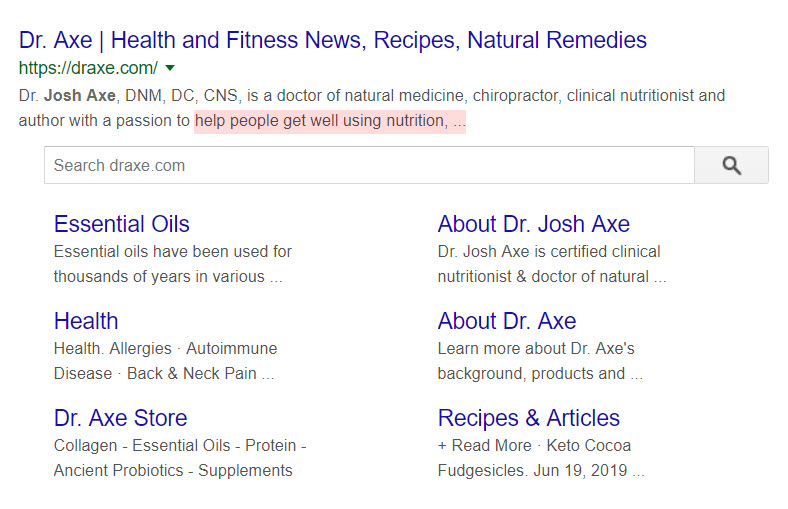The width and height of the screenshot is (788, 509).
Task: Open the Dr. Axe main result title
Action: coord(333,41)
